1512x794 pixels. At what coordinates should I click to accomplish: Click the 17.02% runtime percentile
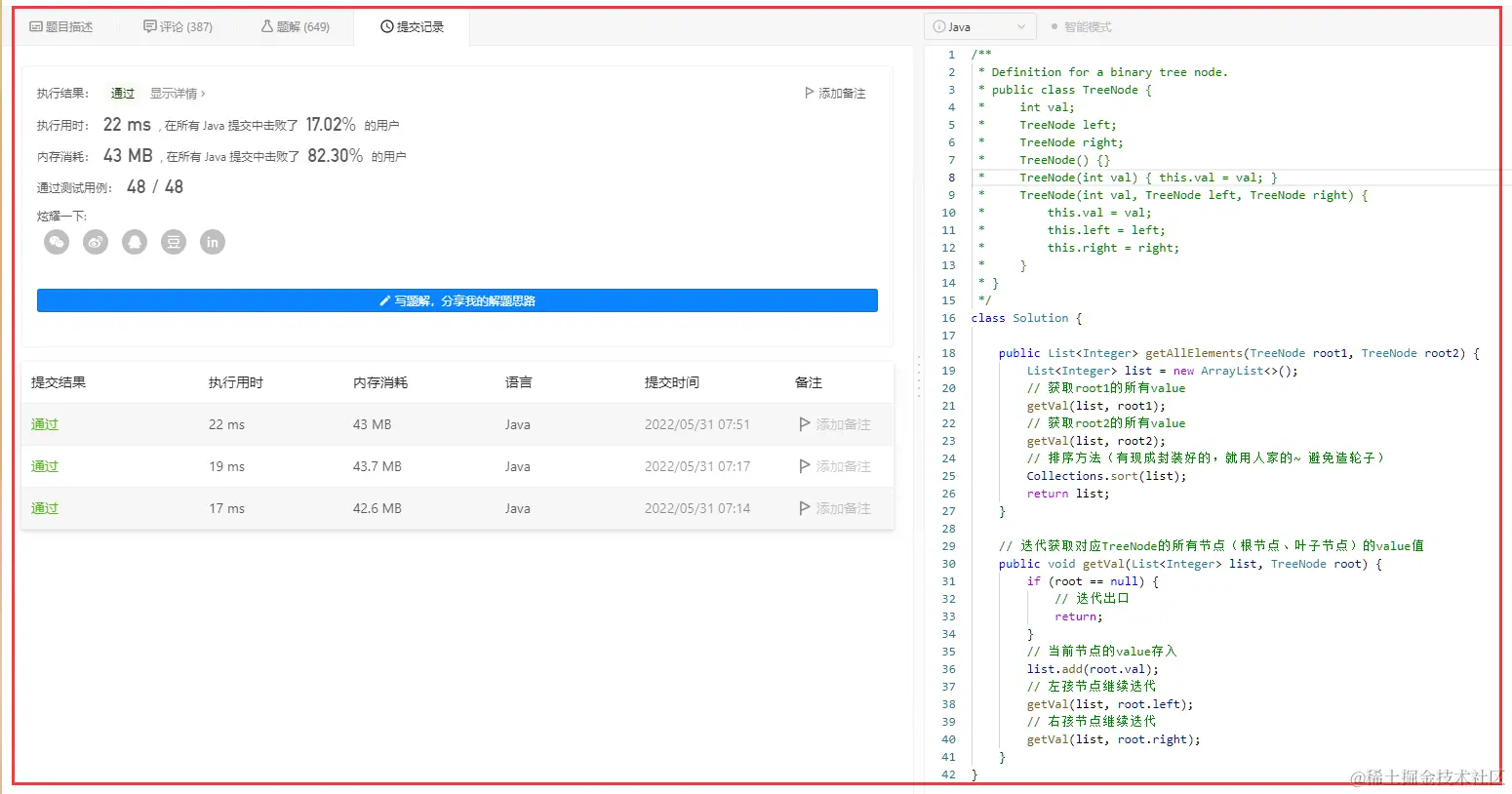(331, 125)
